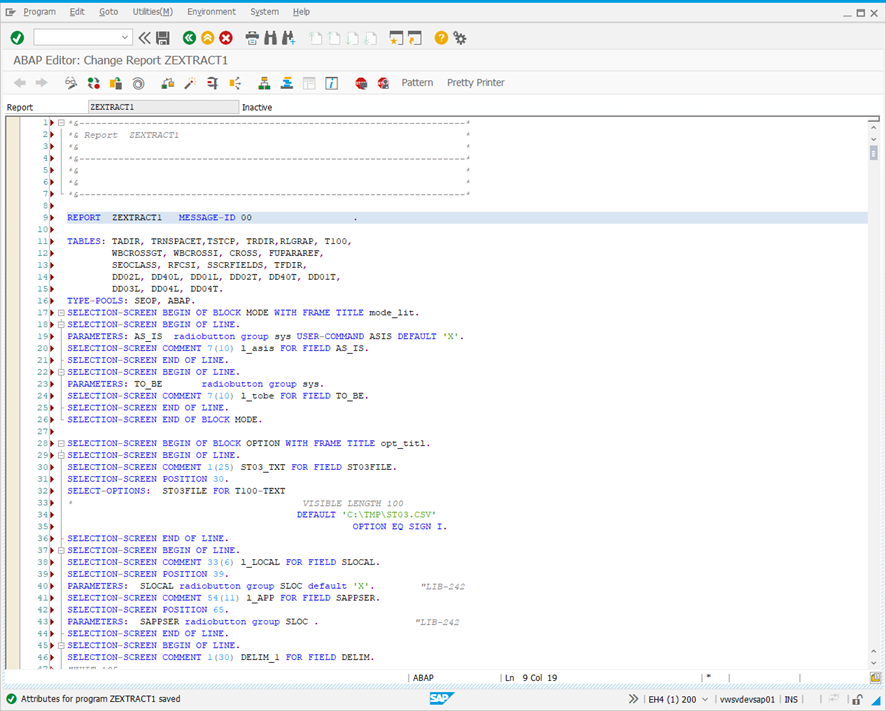886x711 pixels.
Task: Expand the status bar details with the chevron
Action: tap(633, 700)
